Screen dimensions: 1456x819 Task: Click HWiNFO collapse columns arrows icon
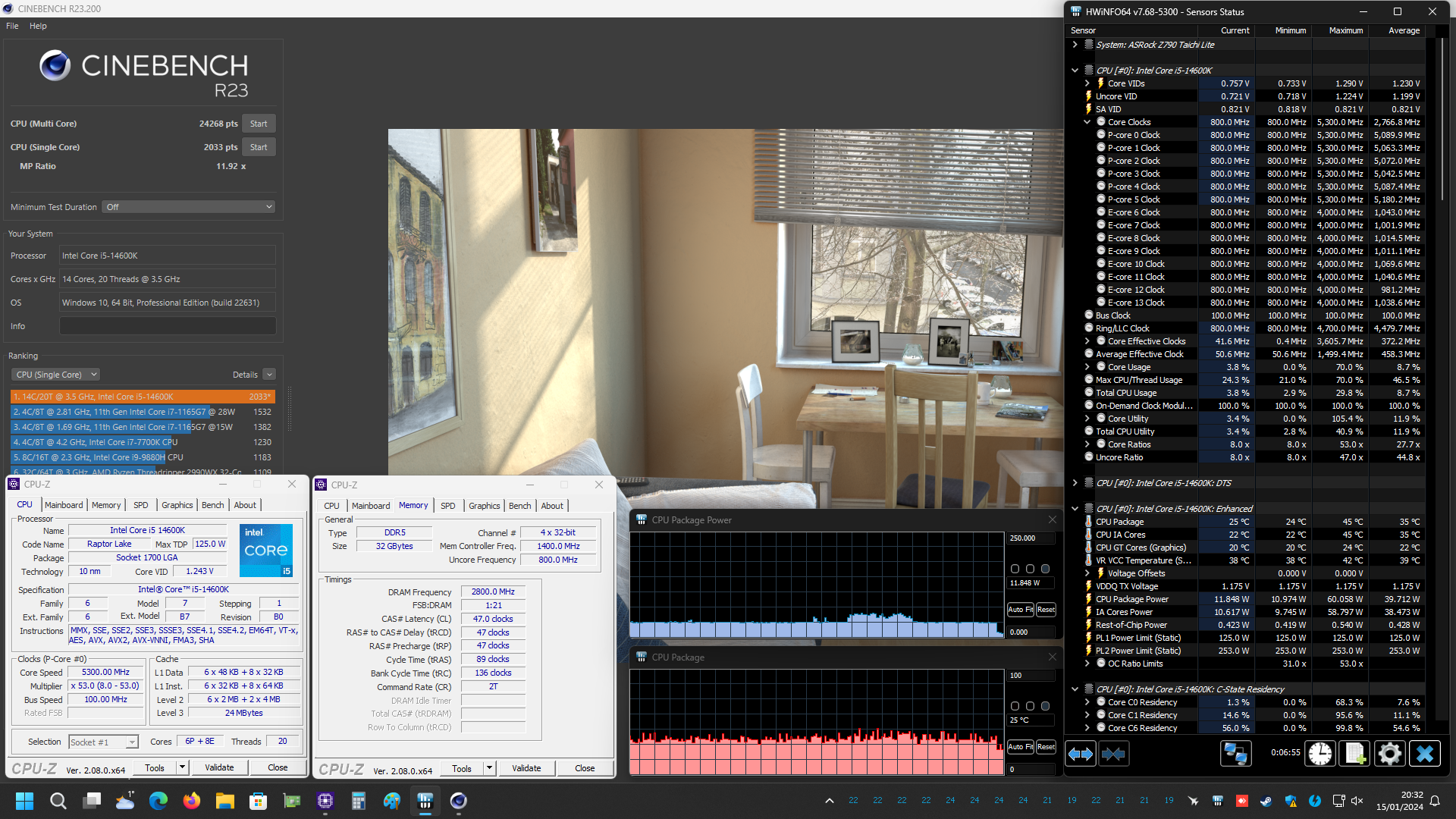point(1113,754)
